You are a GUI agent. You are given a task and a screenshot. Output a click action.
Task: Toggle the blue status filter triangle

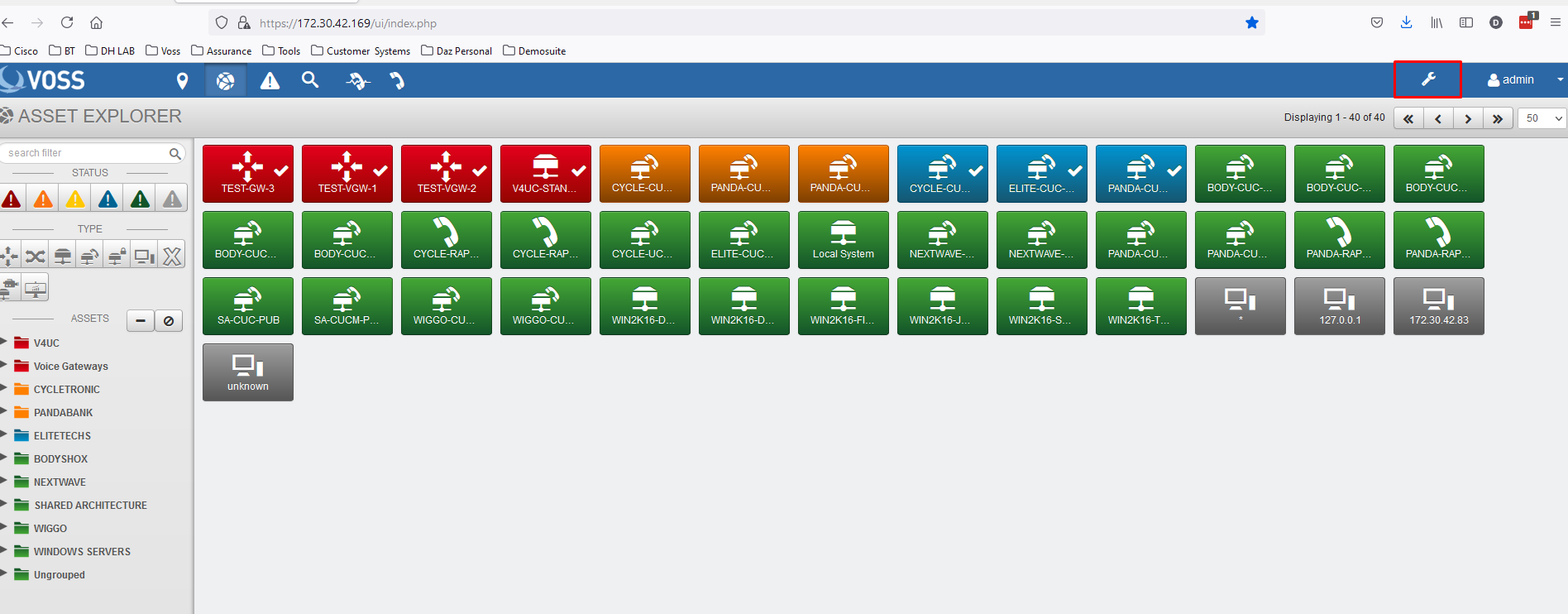pyautogui.click(x=108, y=199)
